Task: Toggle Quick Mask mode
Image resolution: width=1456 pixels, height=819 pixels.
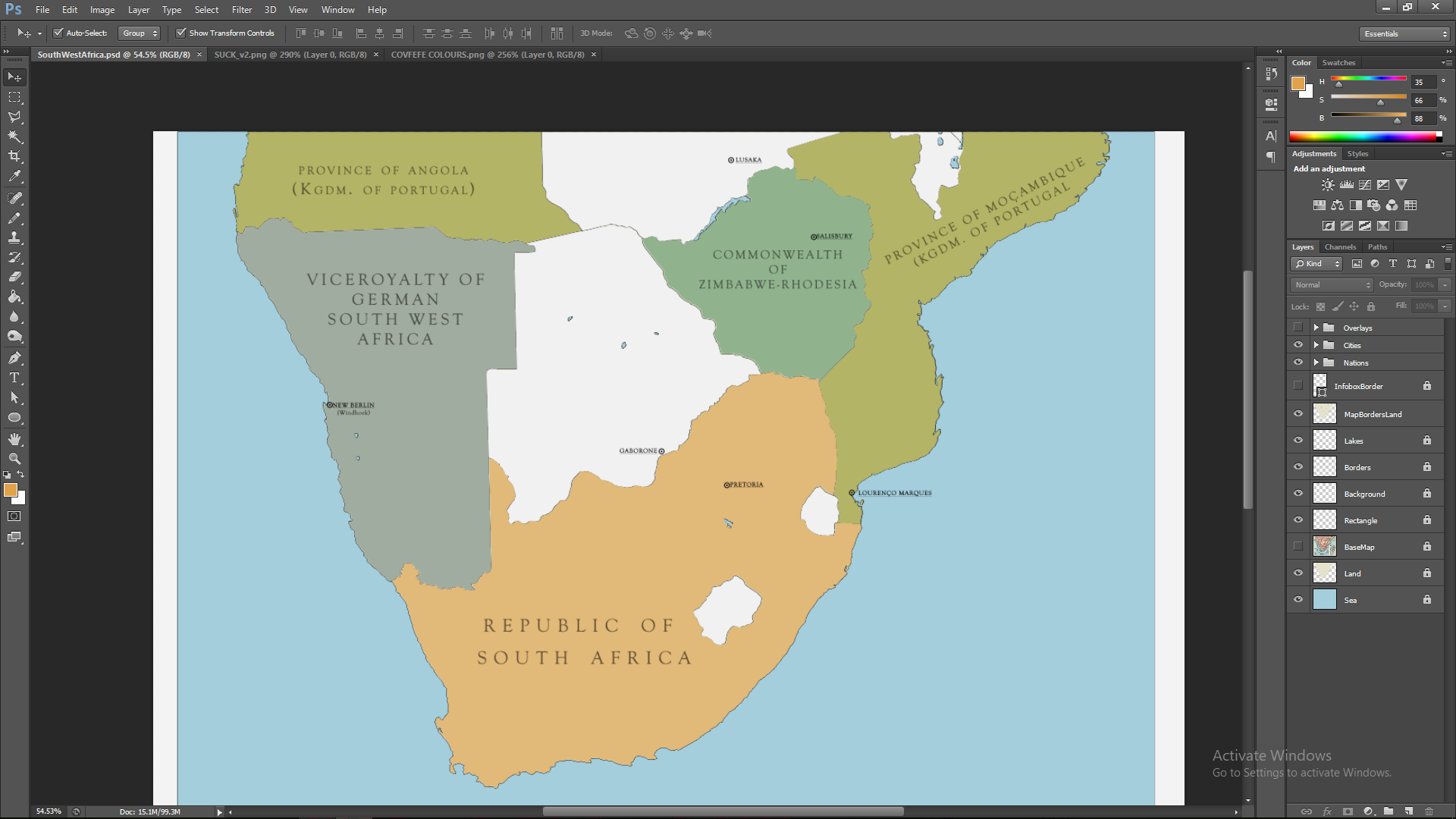Action: 14,516
